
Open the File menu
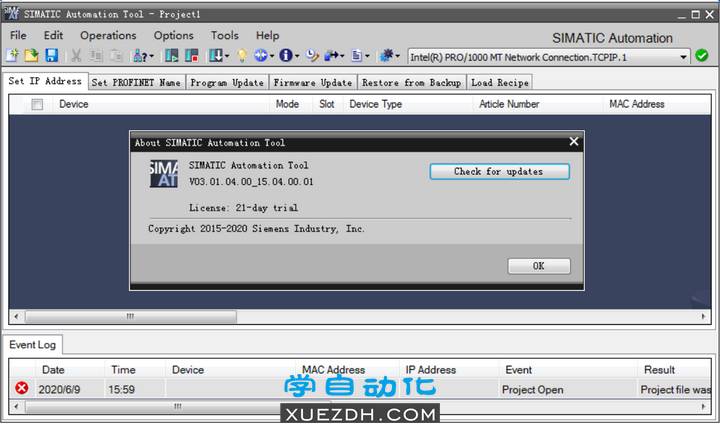pos(18,35)
